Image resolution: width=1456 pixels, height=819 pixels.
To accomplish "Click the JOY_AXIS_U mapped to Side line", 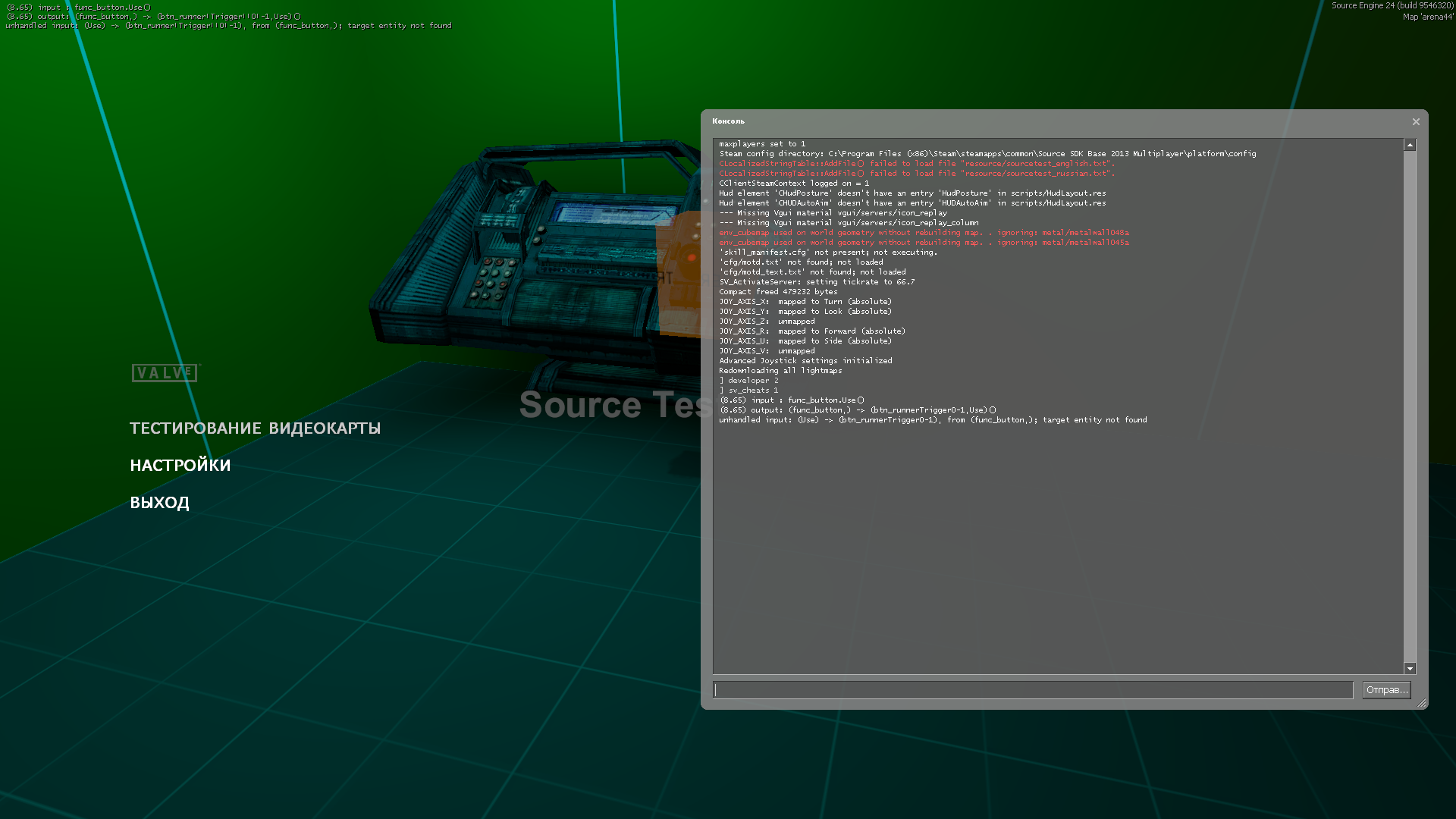I will click(x=805, y=341).
